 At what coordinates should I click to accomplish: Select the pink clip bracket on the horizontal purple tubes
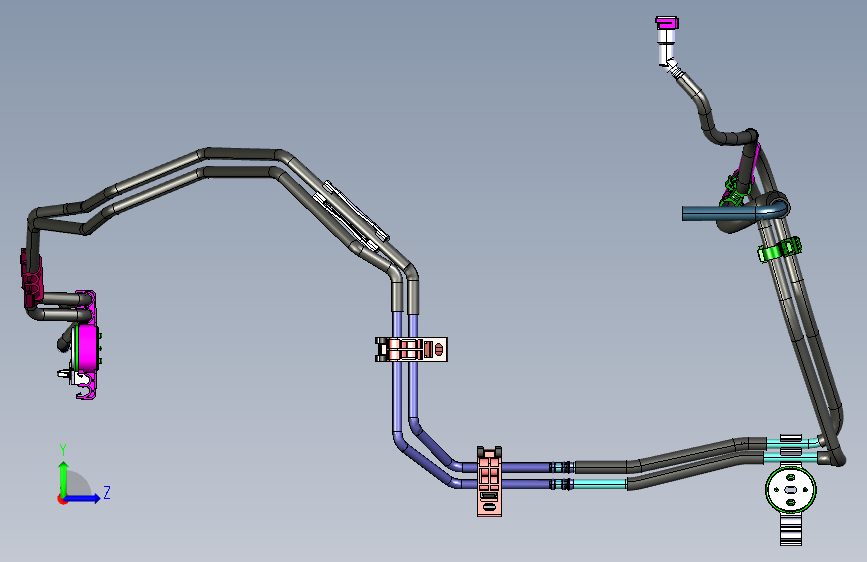point(489,482)
